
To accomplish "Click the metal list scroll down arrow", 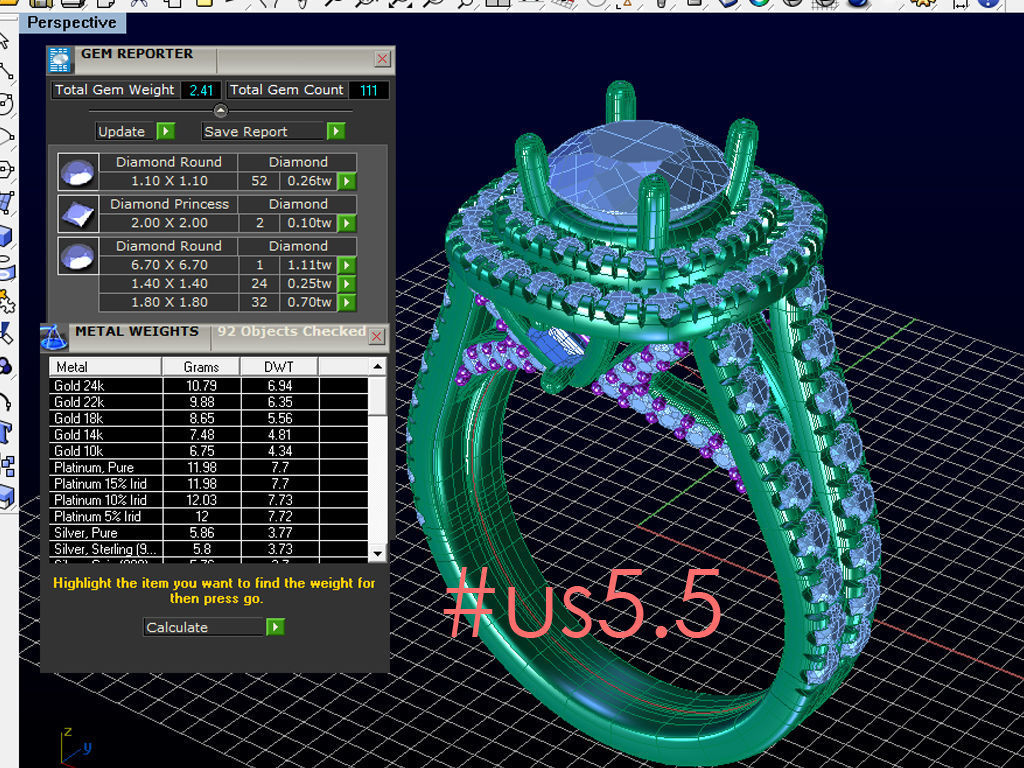I will 377,553.
